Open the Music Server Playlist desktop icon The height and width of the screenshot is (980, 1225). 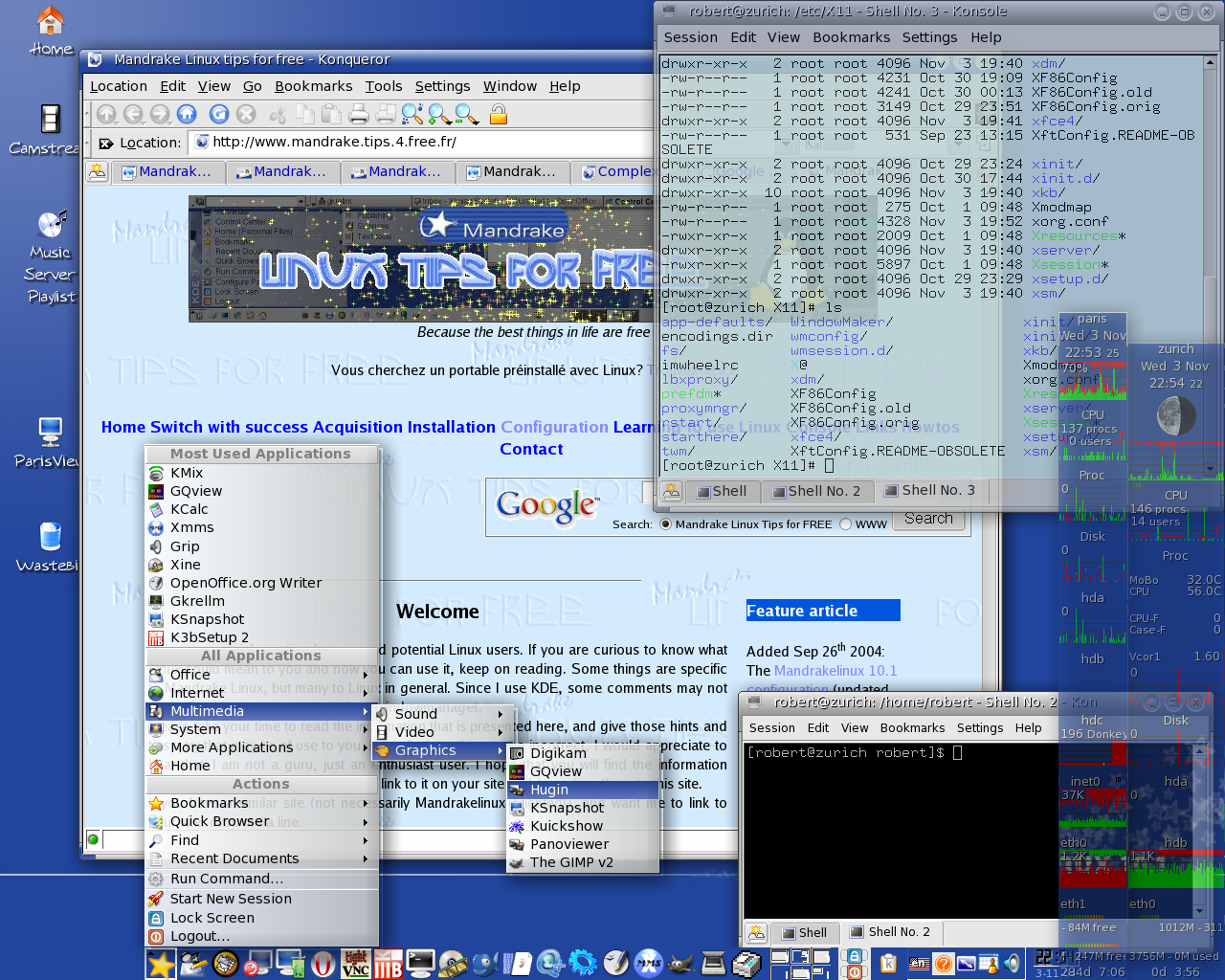50,256
